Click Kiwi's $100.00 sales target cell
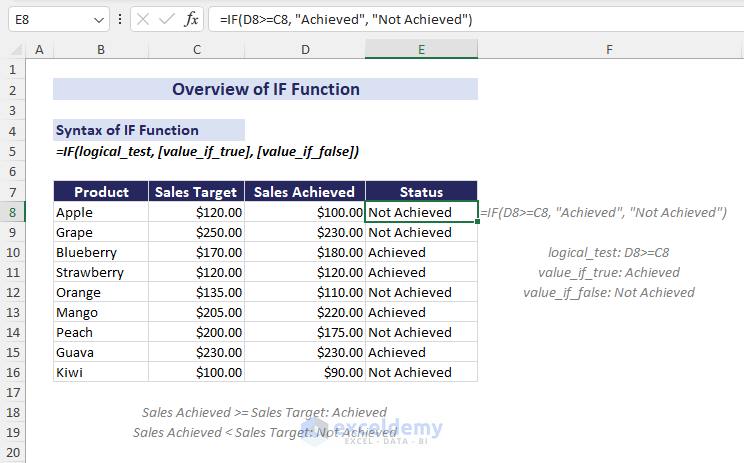Screen dimensions: 744x463 196,372
